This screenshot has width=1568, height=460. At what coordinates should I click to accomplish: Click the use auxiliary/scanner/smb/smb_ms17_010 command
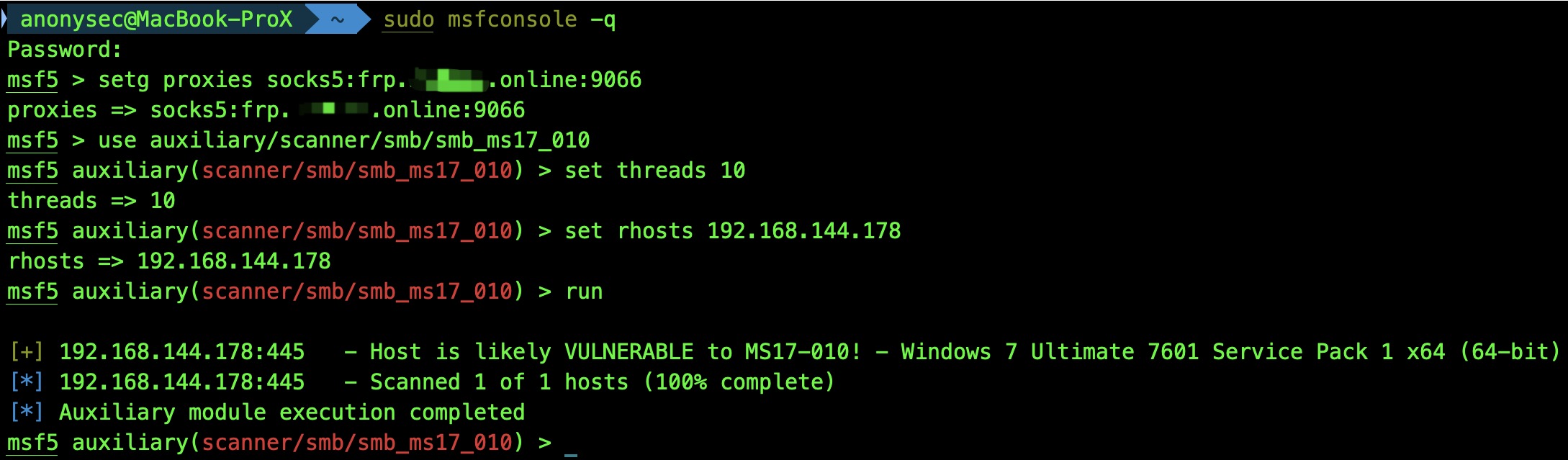pos(344,140)
